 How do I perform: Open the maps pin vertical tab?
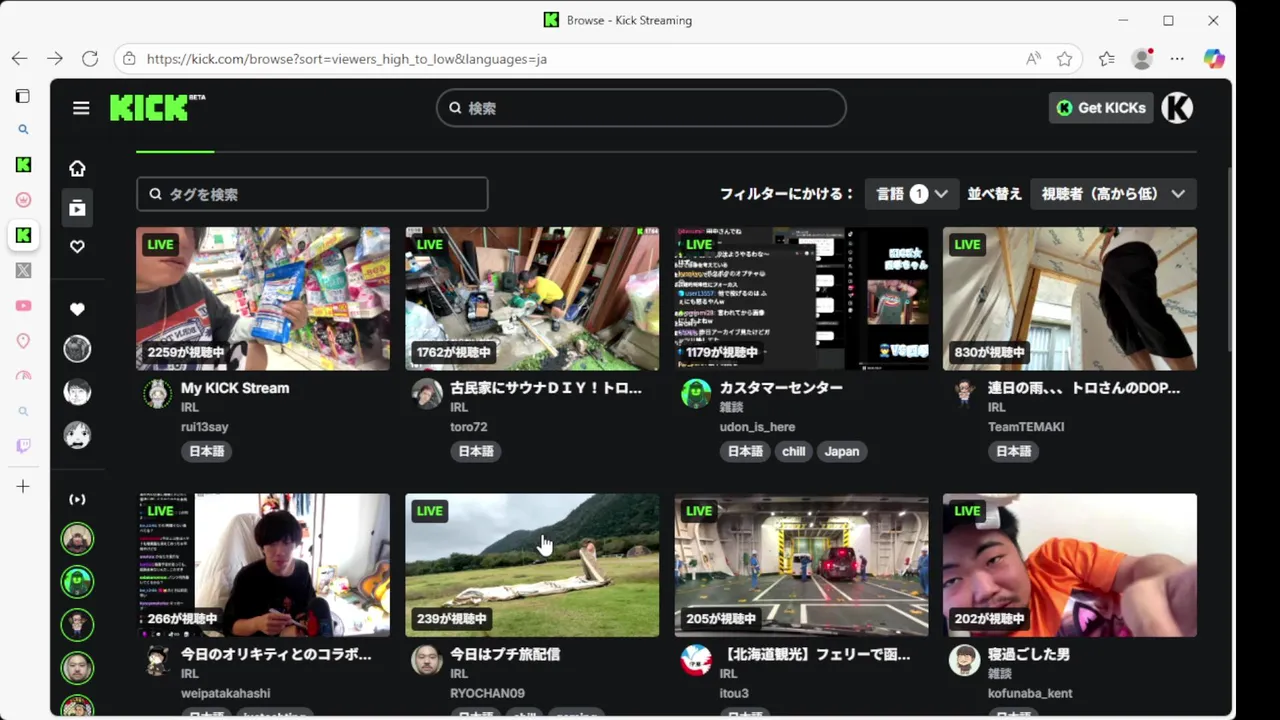pos(23,341)
